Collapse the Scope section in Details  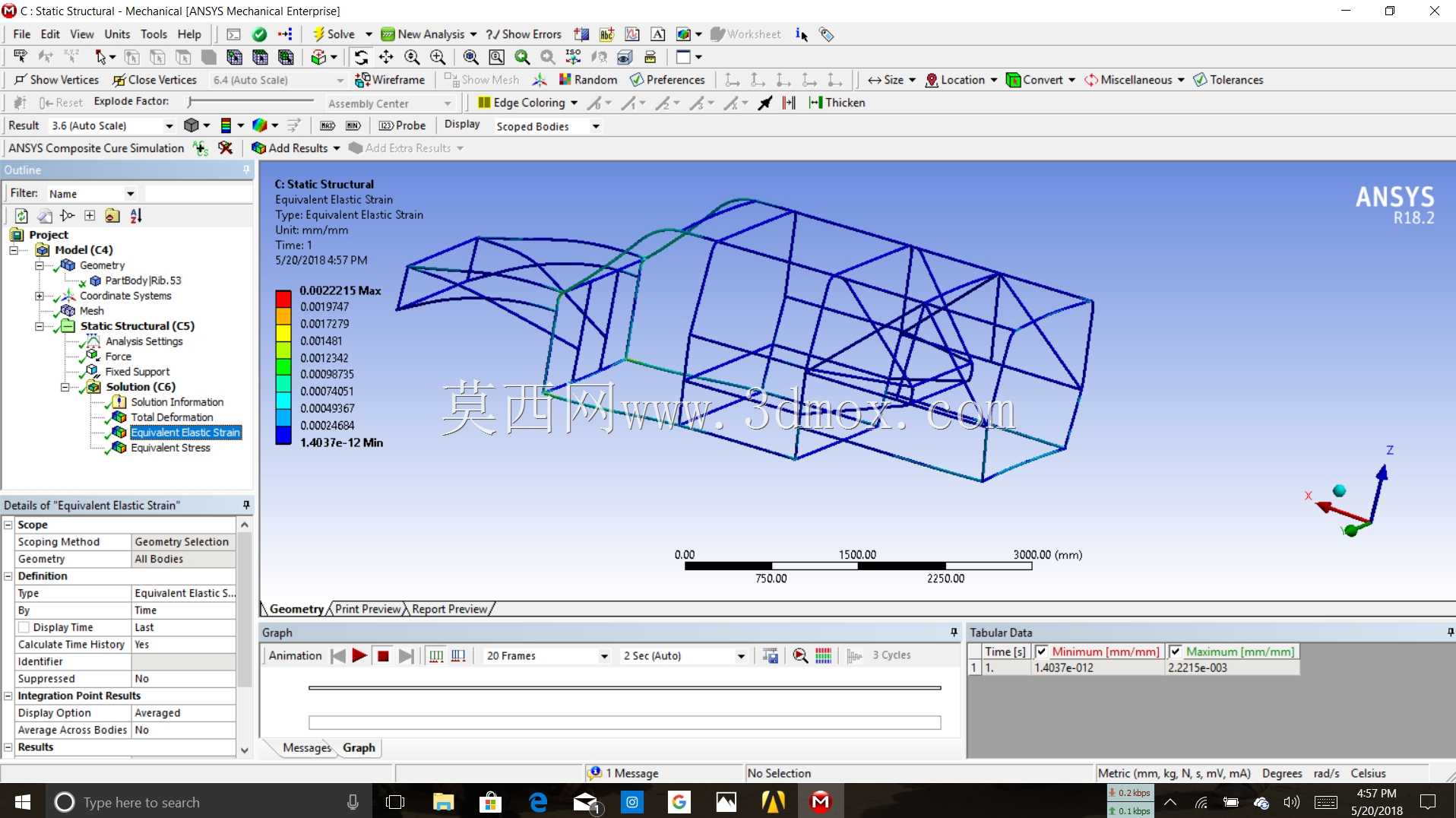(x=8, y=525)
